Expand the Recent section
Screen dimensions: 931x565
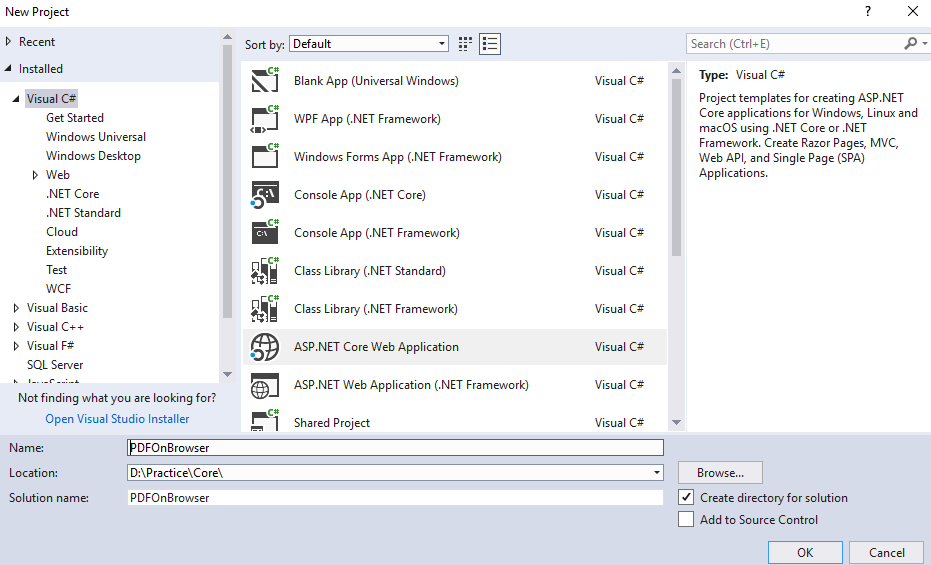point(8,42)
